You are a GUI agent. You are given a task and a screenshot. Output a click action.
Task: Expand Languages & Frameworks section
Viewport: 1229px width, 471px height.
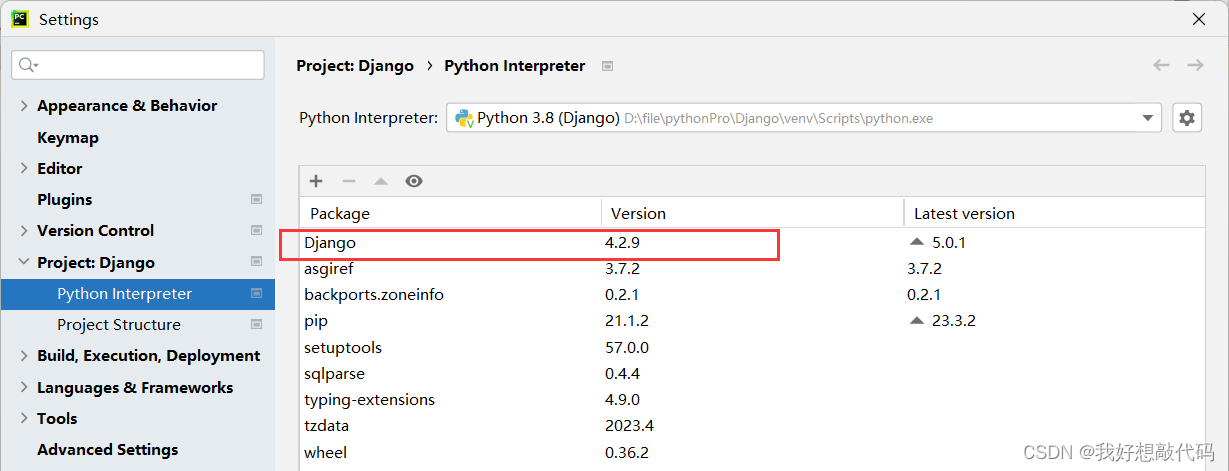coord(24,387)
